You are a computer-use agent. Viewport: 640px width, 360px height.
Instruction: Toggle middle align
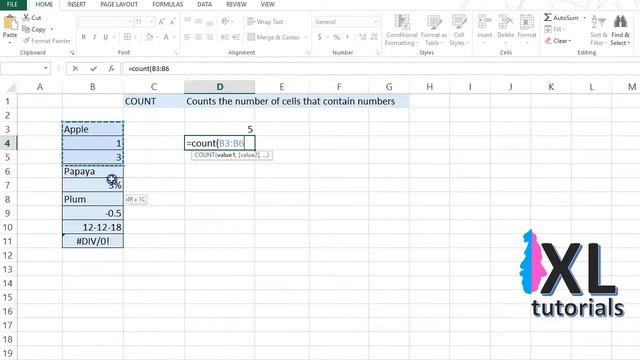click(x=198, y=21)
